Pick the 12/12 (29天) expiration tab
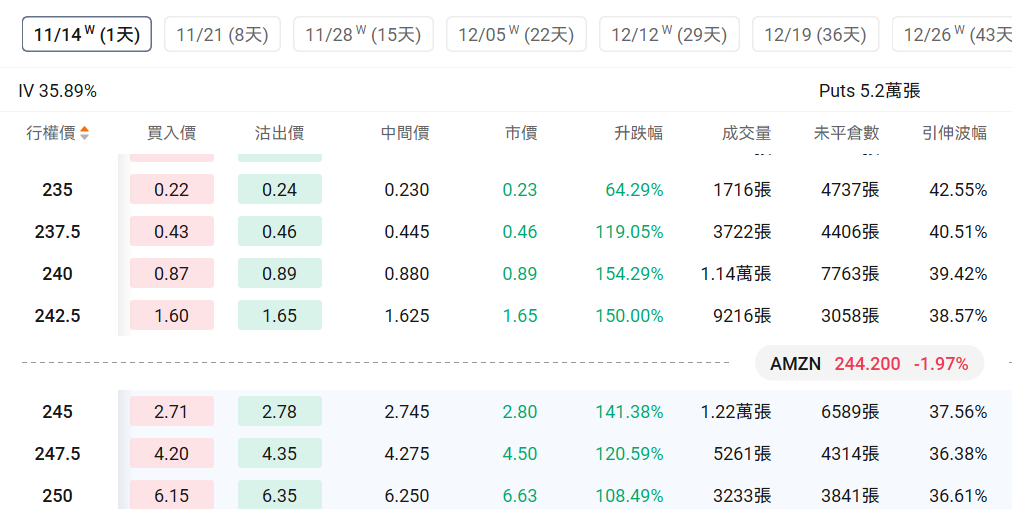This screenshot has width=1012, height=509. pos(669,34)
